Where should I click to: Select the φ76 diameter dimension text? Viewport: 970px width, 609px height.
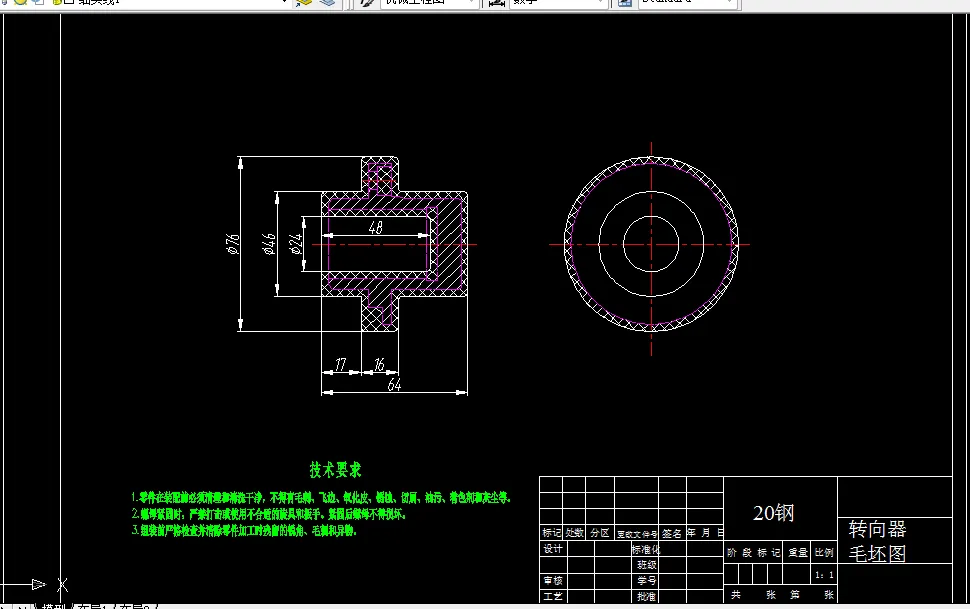pyautogui.click(x=233, y=244)
